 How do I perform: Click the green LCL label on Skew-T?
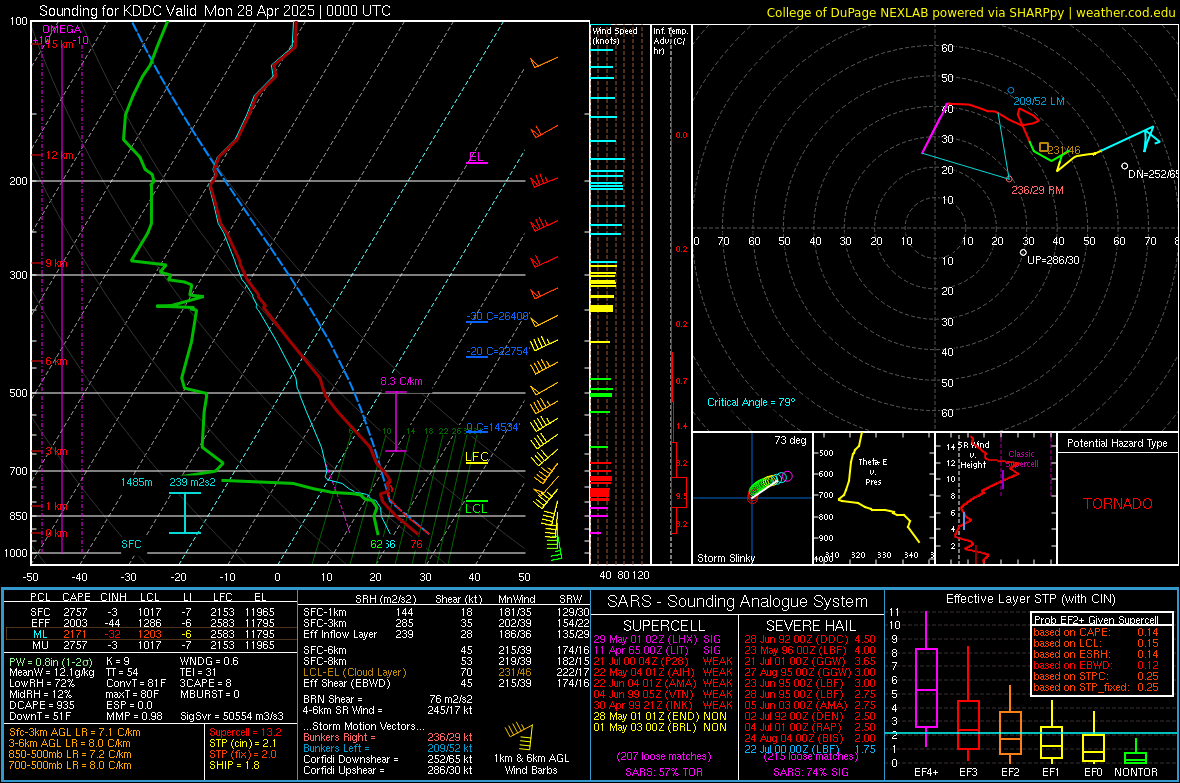click(476, 508)
